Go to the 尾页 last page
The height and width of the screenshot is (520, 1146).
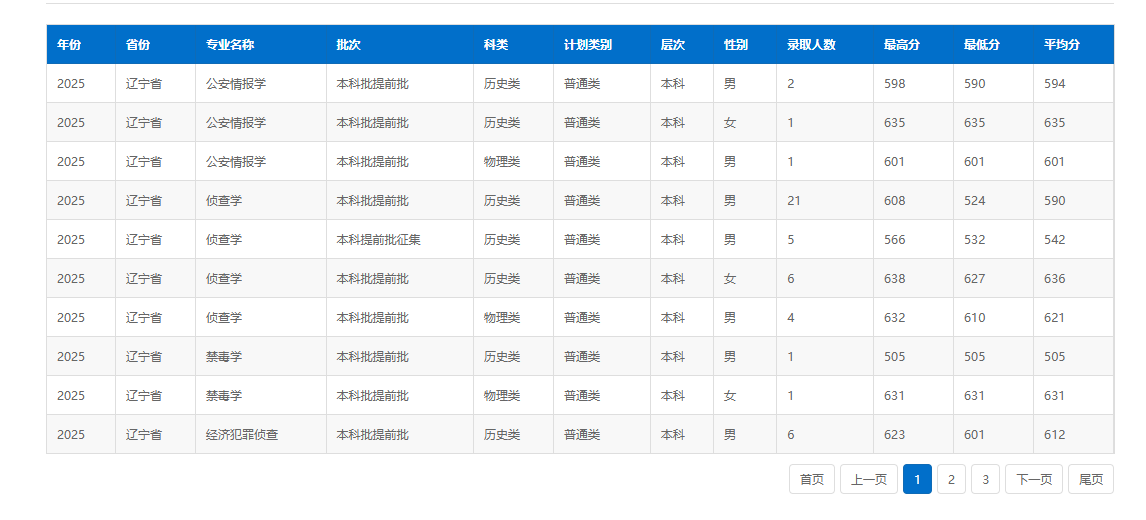tap(1090, 480)
